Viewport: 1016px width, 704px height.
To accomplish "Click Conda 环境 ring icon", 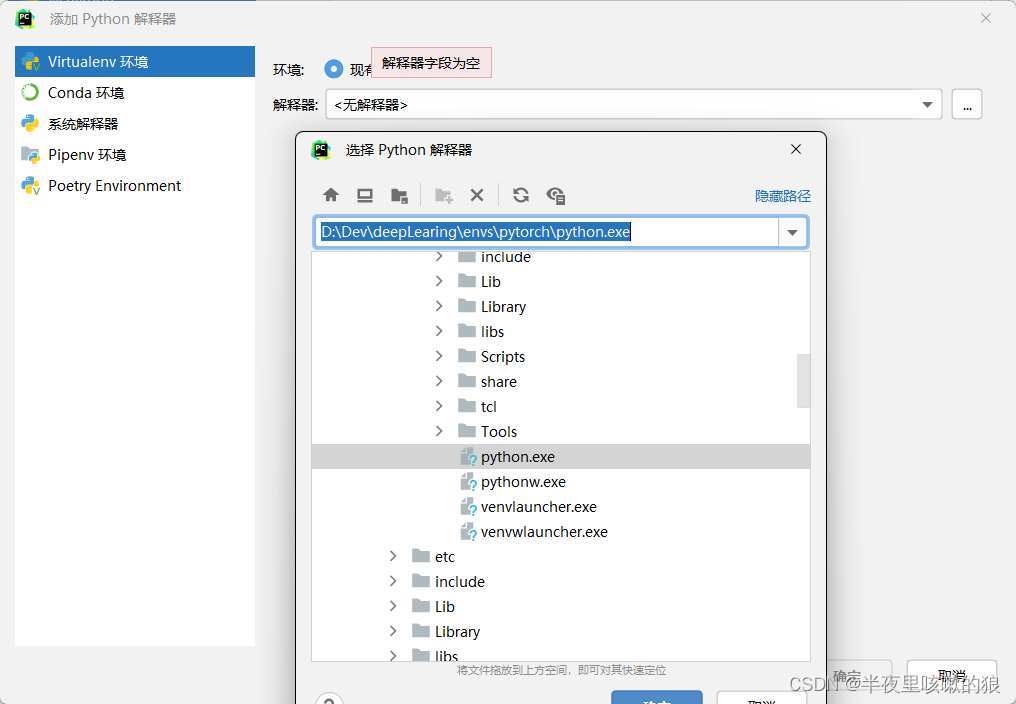I will coord(30,93).
